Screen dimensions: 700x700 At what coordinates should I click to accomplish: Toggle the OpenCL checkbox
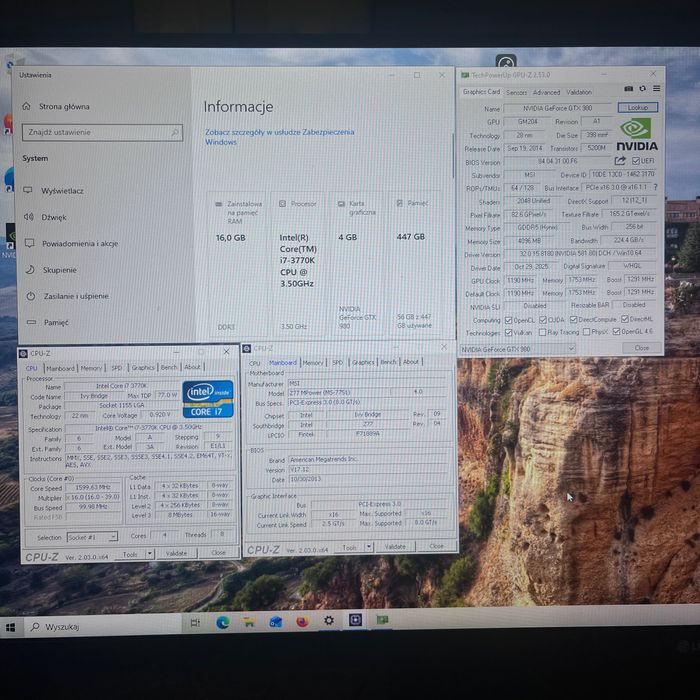[508, 320]
